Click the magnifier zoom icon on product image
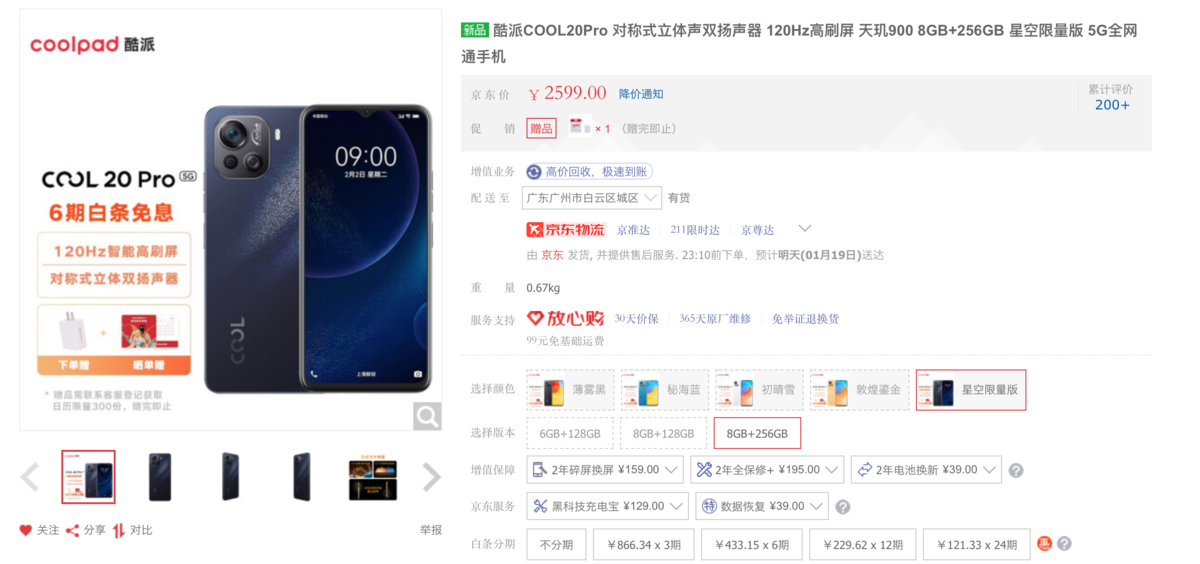Viewport: 1200px width, 564px height. [427, 416]
